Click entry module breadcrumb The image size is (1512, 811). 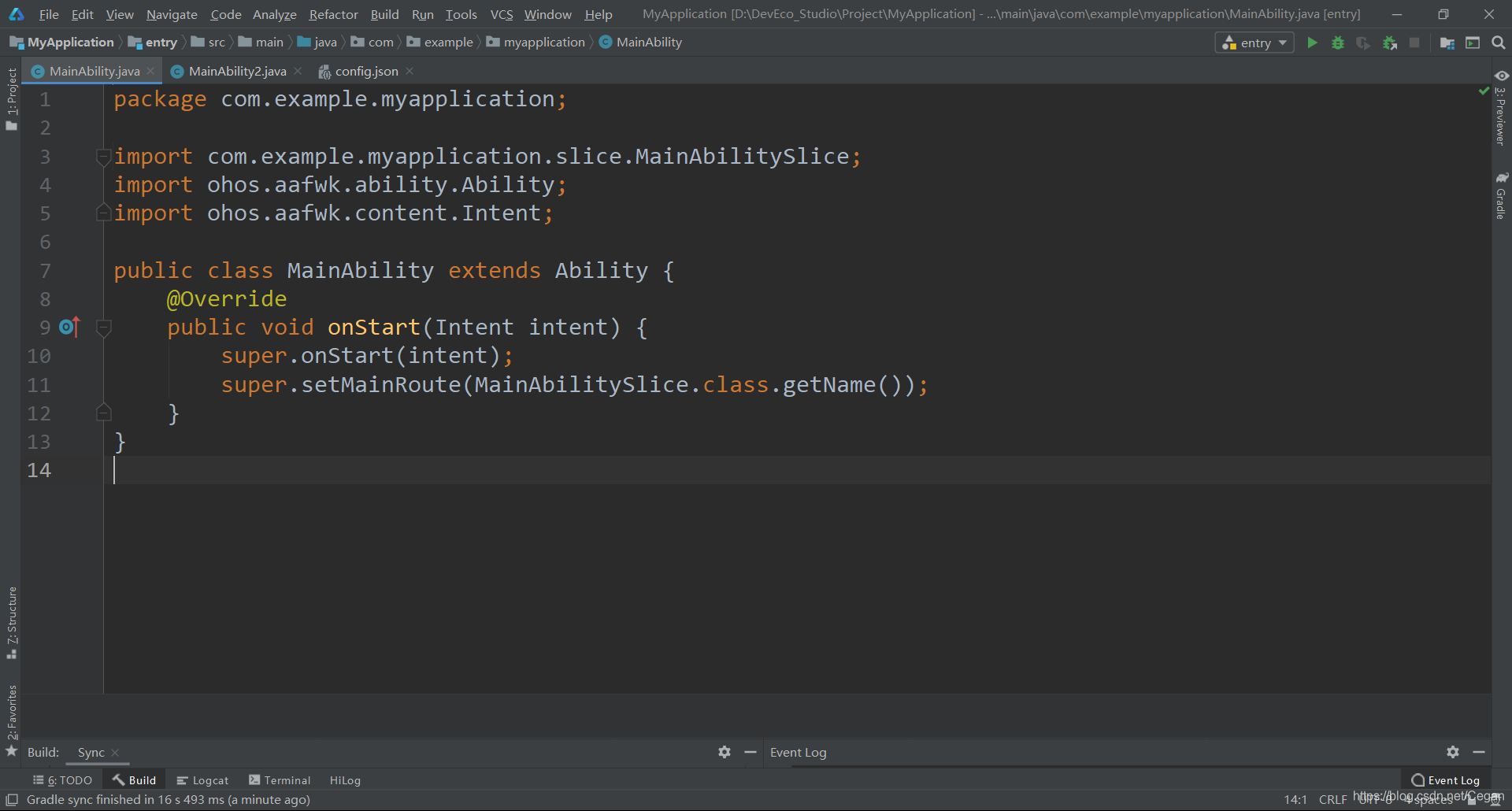pos(153,43)
